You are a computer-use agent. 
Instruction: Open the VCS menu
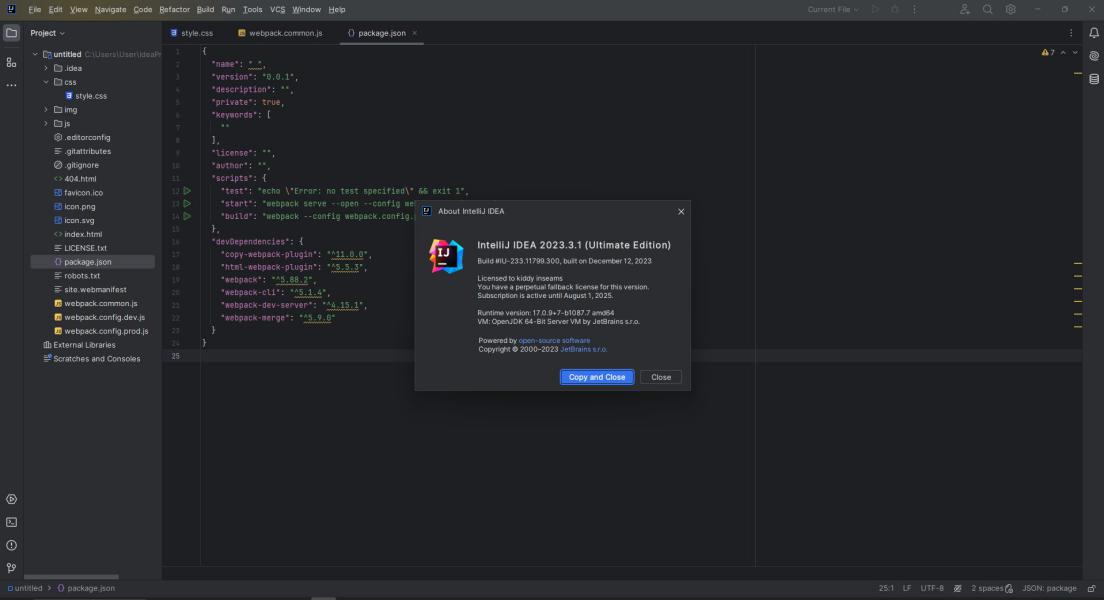click(277, 10)
